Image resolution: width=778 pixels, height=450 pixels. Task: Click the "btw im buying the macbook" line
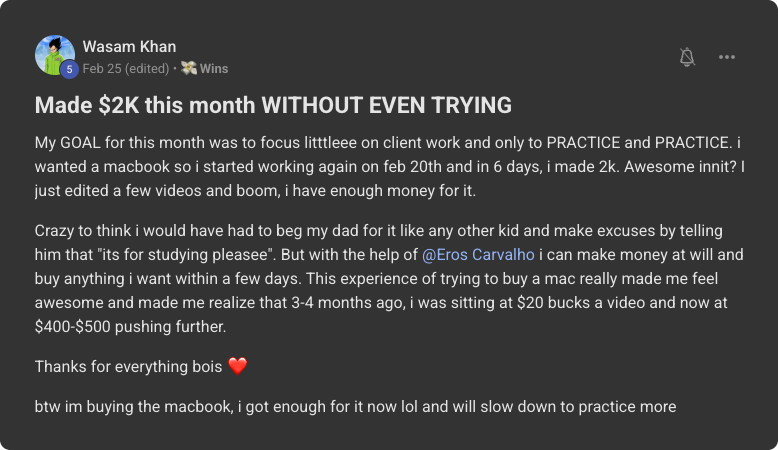click(x=355, y=407)
